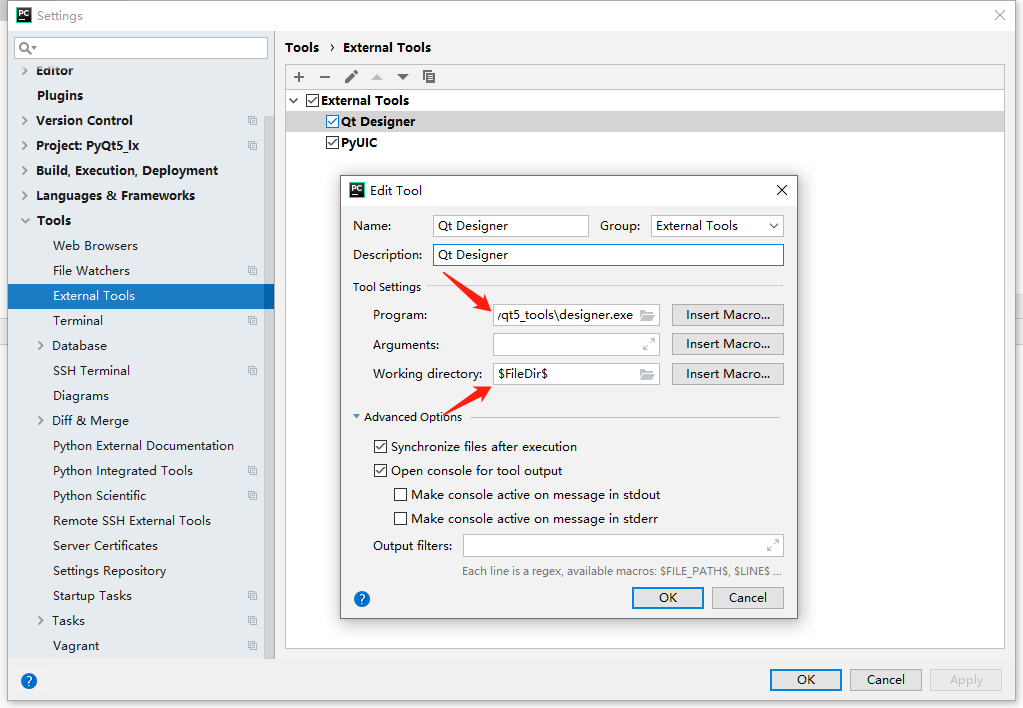
Task: Open the Group dropdown showing External Tools
Action: coord(717,226)
